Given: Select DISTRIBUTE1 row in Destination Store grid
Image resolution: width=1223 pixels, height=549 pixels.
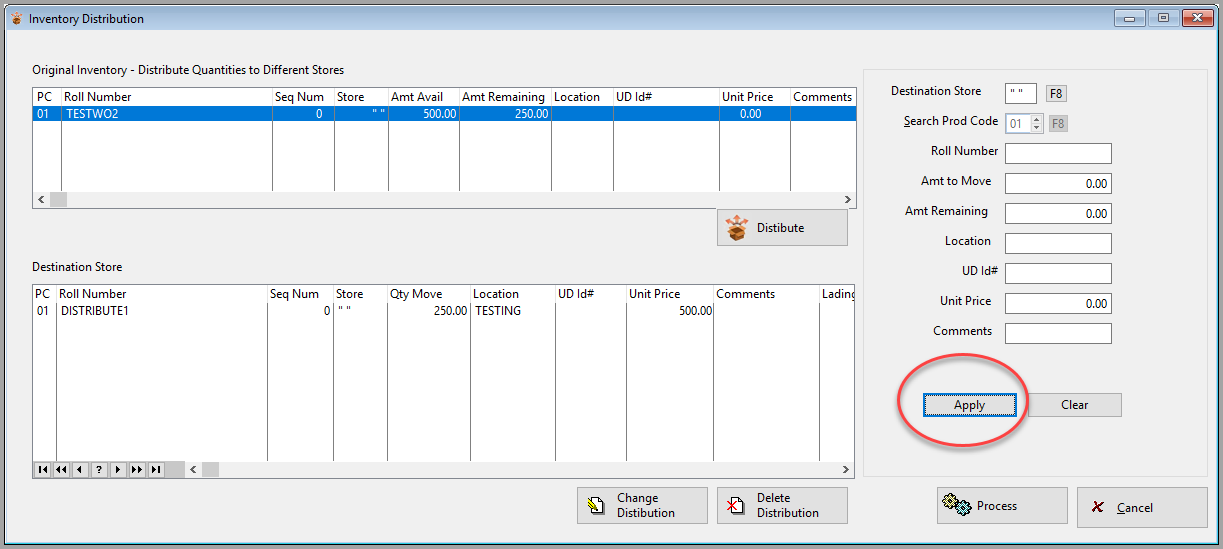Looking at the screenshot, I should (x=444, y=311).
